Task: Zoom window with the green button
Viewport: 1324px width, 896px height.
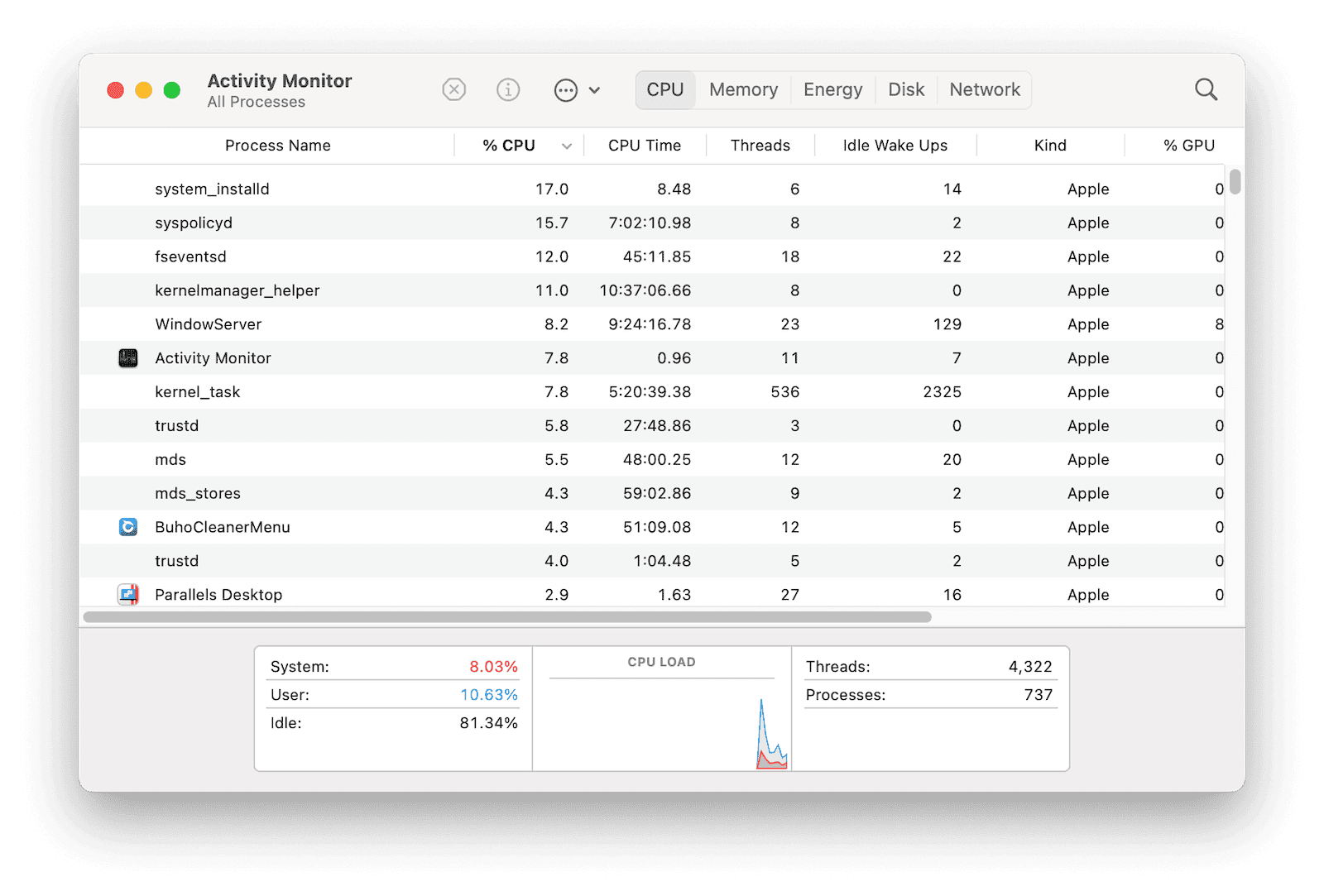Action: tap(172, 90)
